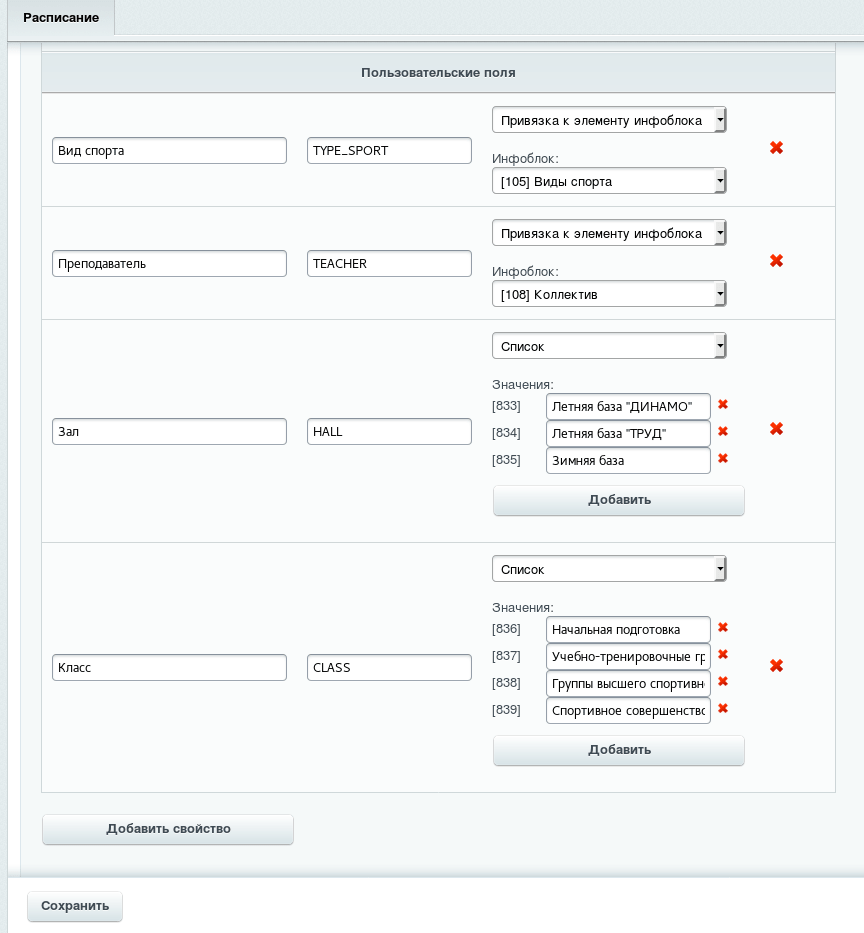Screen dimensions: 864x933
Task: Click Значения label in Класс row
Action: [522, 608]
